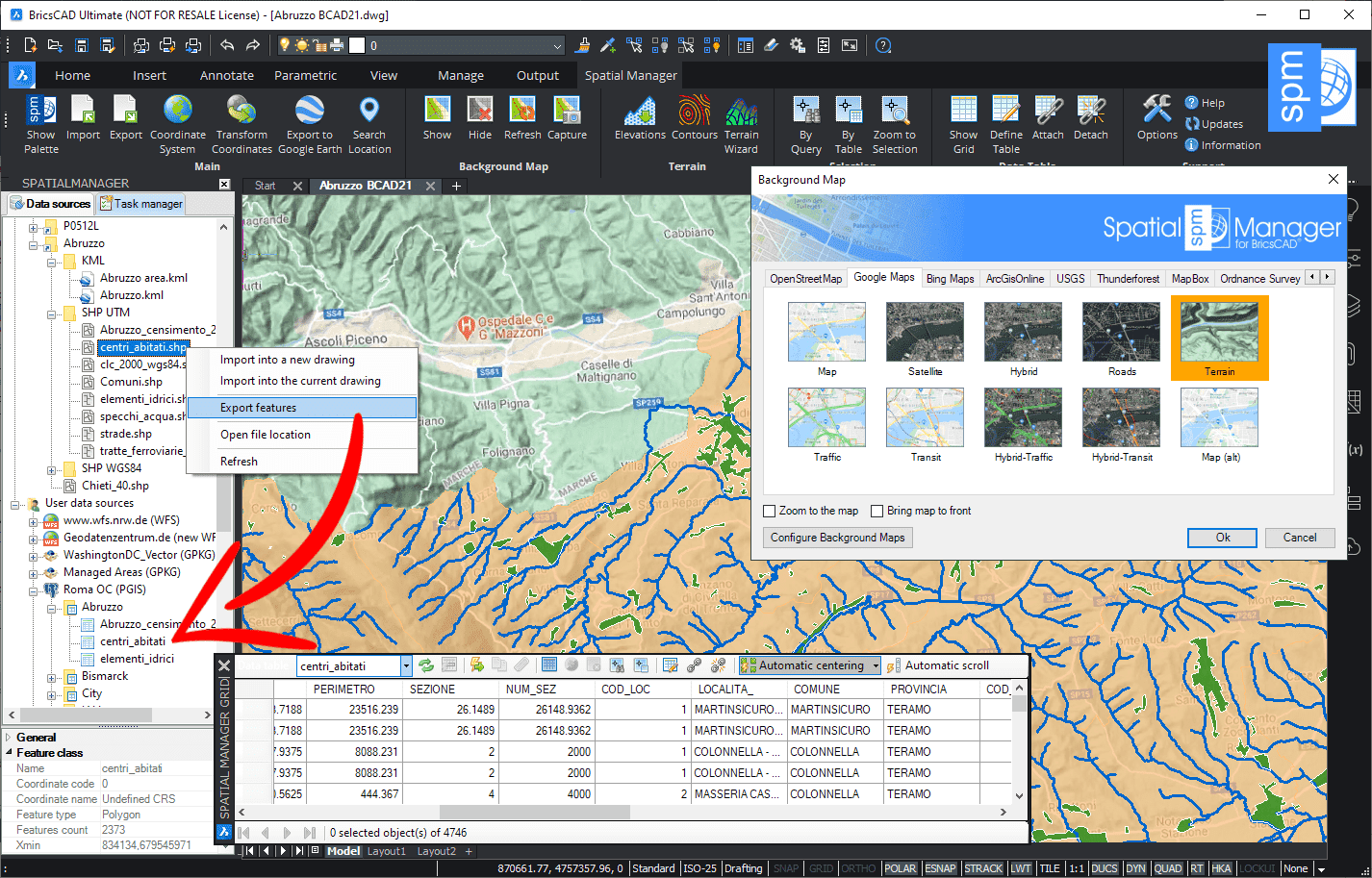The width and height of the screenshot is (1372, 878).
Task: Toggle SNAP in status bar
Action: point(786,868)
